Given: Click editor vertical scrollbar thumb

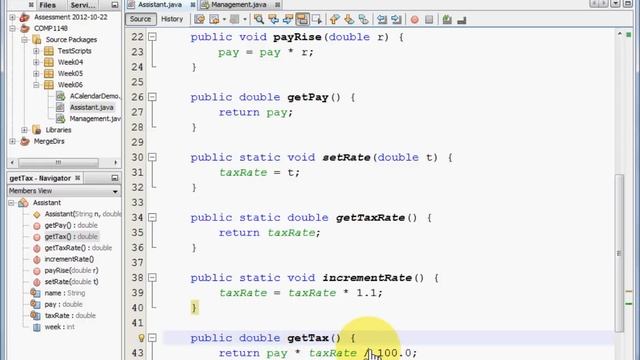Looking at the screenshot, I should 619,252.
